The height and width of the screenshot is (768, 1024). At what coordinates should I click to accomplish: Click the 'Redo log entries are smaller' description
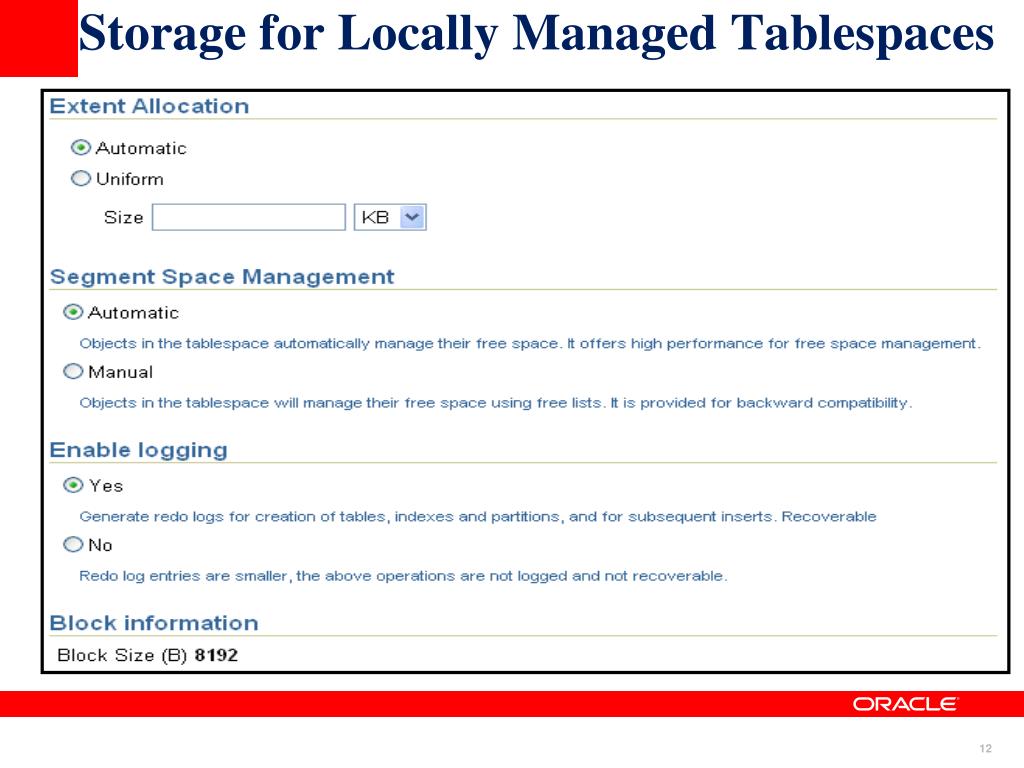(403, 576)
